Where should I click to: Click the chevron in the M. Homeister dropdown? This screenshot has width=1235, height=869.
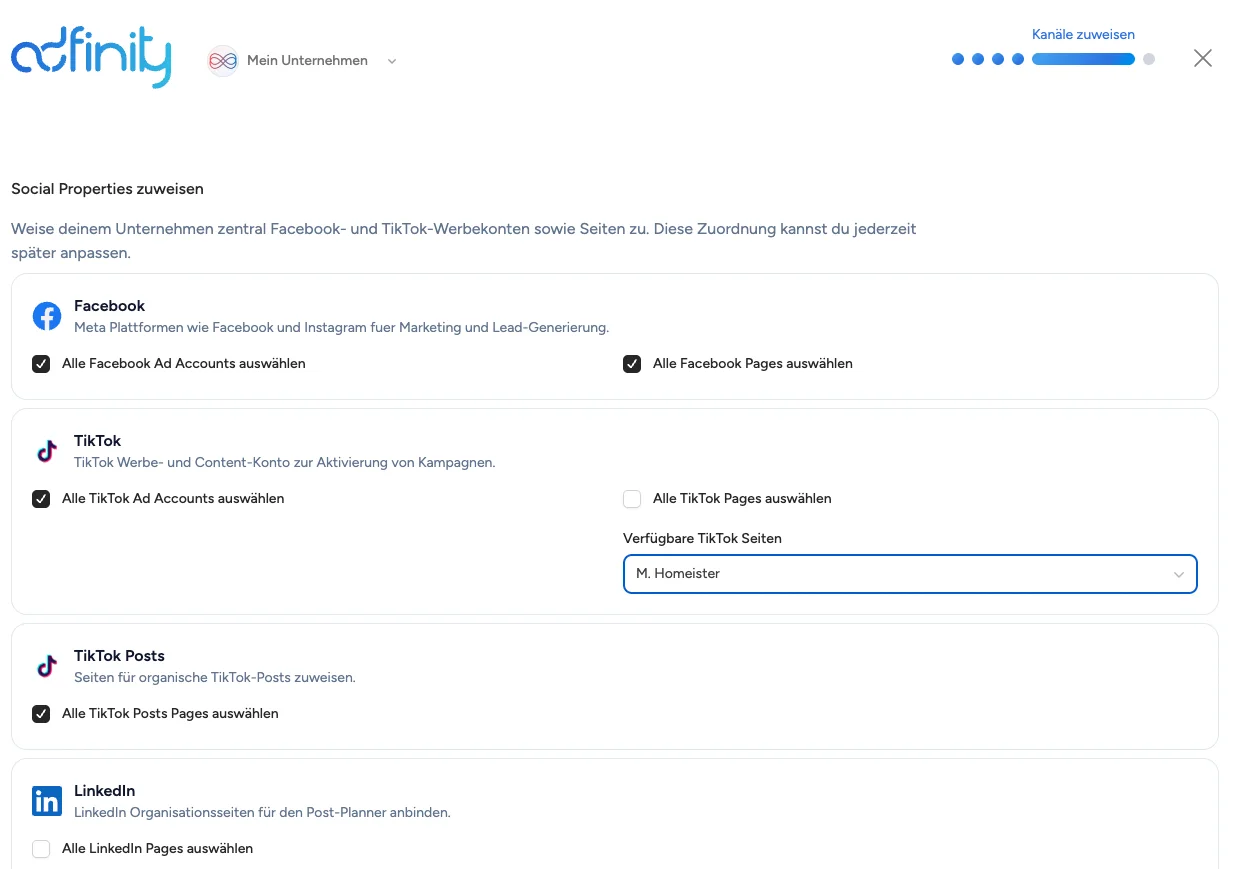click(1179, 574)
